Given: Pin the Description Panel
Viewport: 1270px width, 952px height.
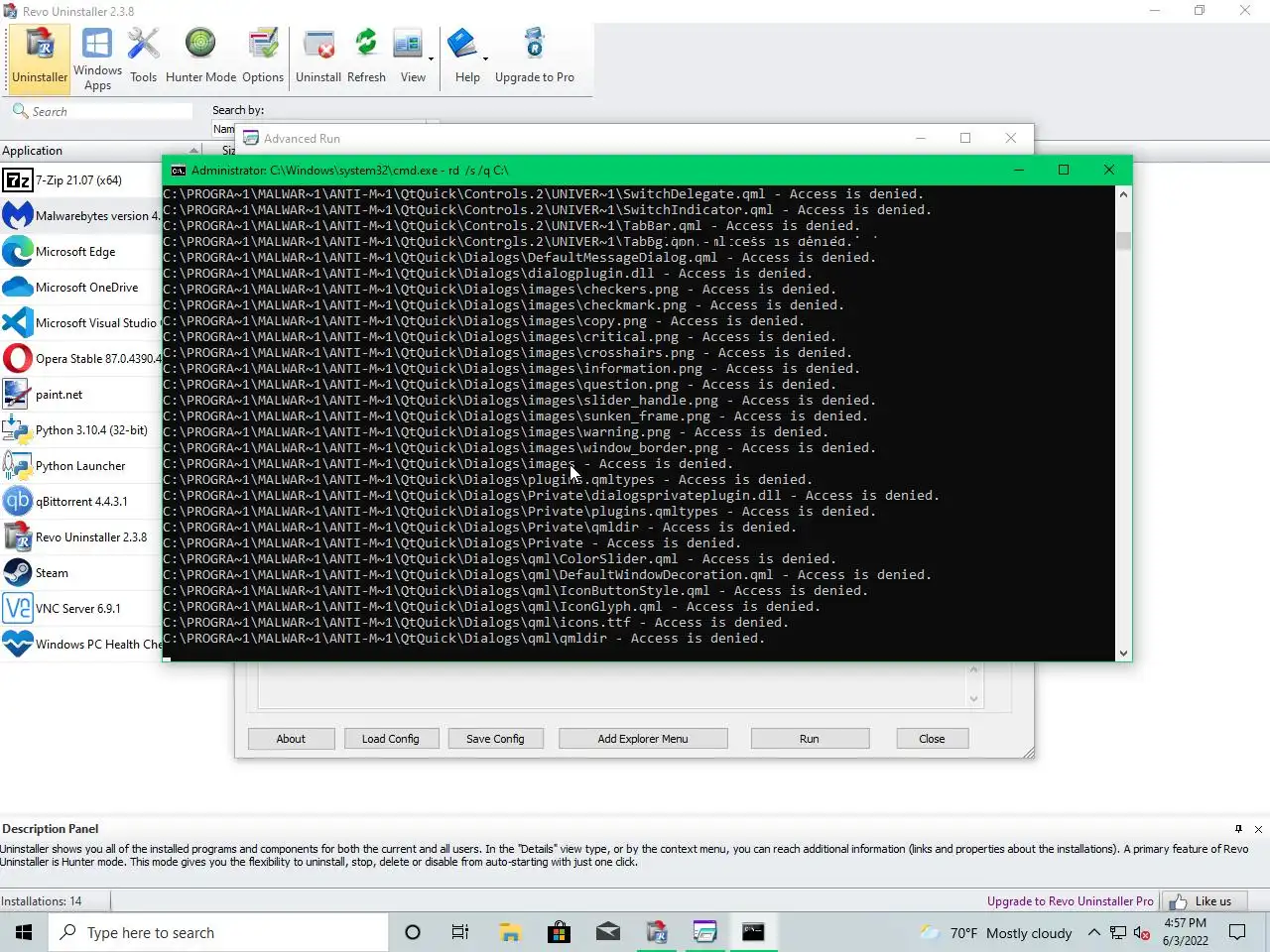Looking at the screenshot, I should click(x=1238, y=829).
